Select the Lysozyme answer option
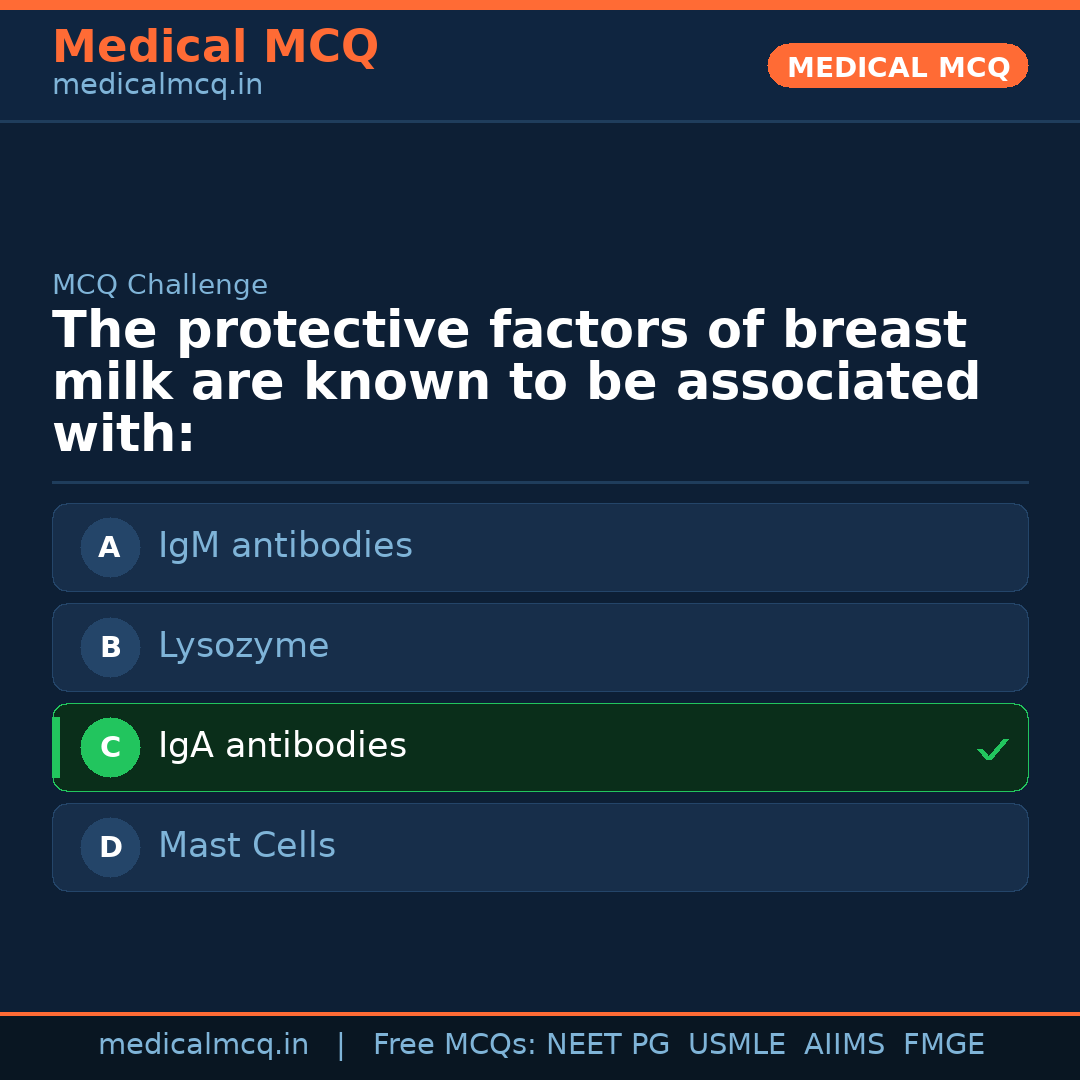The height and width of the screenshot is (1080, 1080). (x=243, y=646)
